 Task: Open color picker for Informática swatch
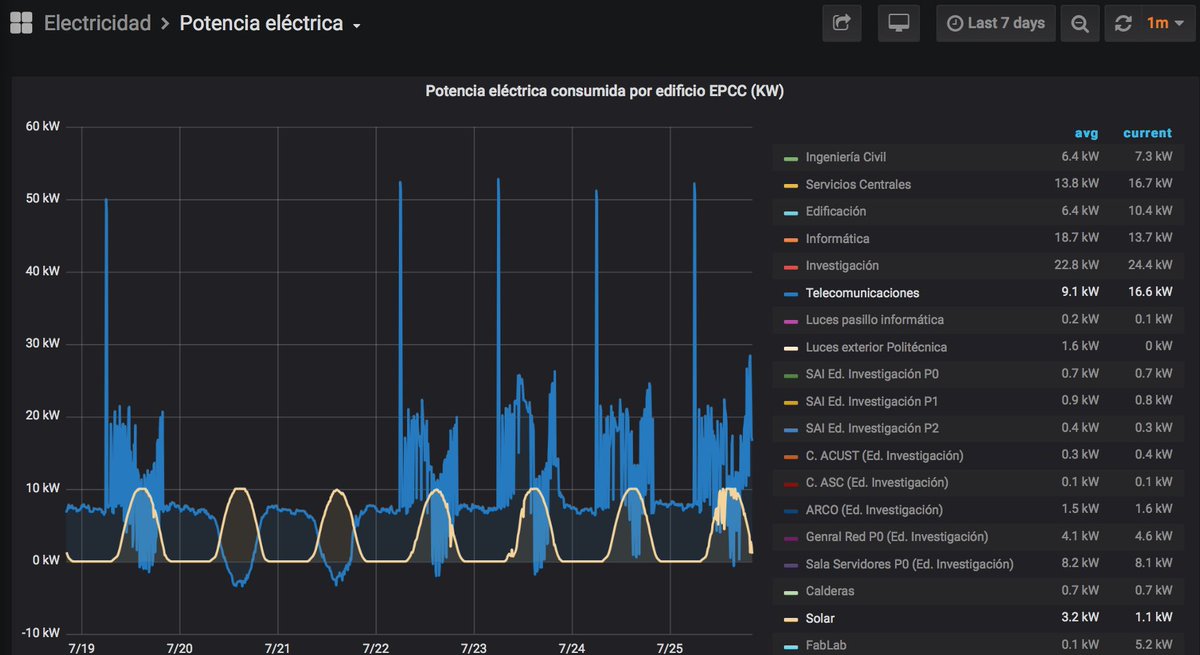[791, 240]
